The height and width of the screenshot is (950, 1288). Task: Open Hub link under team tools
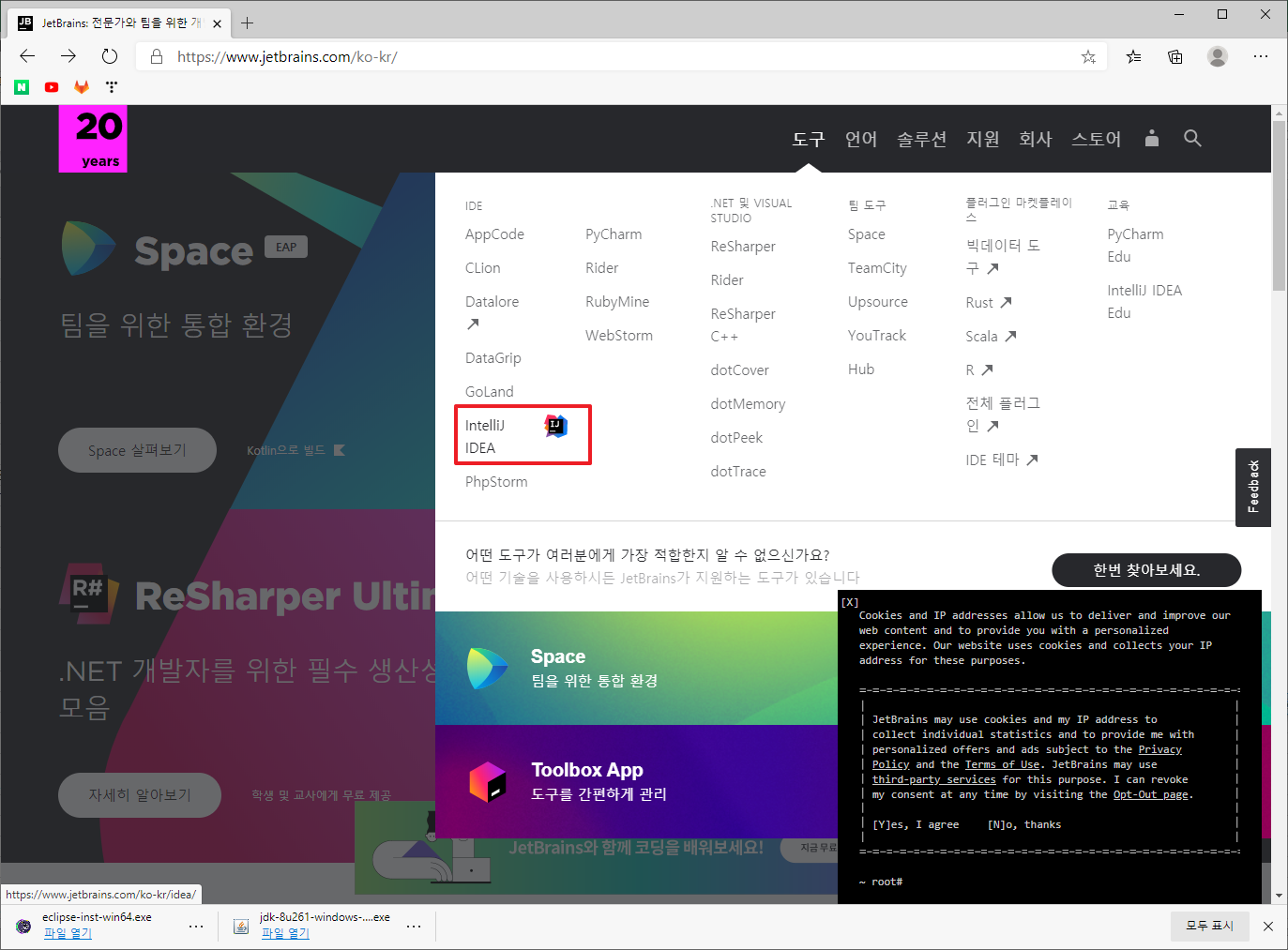point(861,369)
